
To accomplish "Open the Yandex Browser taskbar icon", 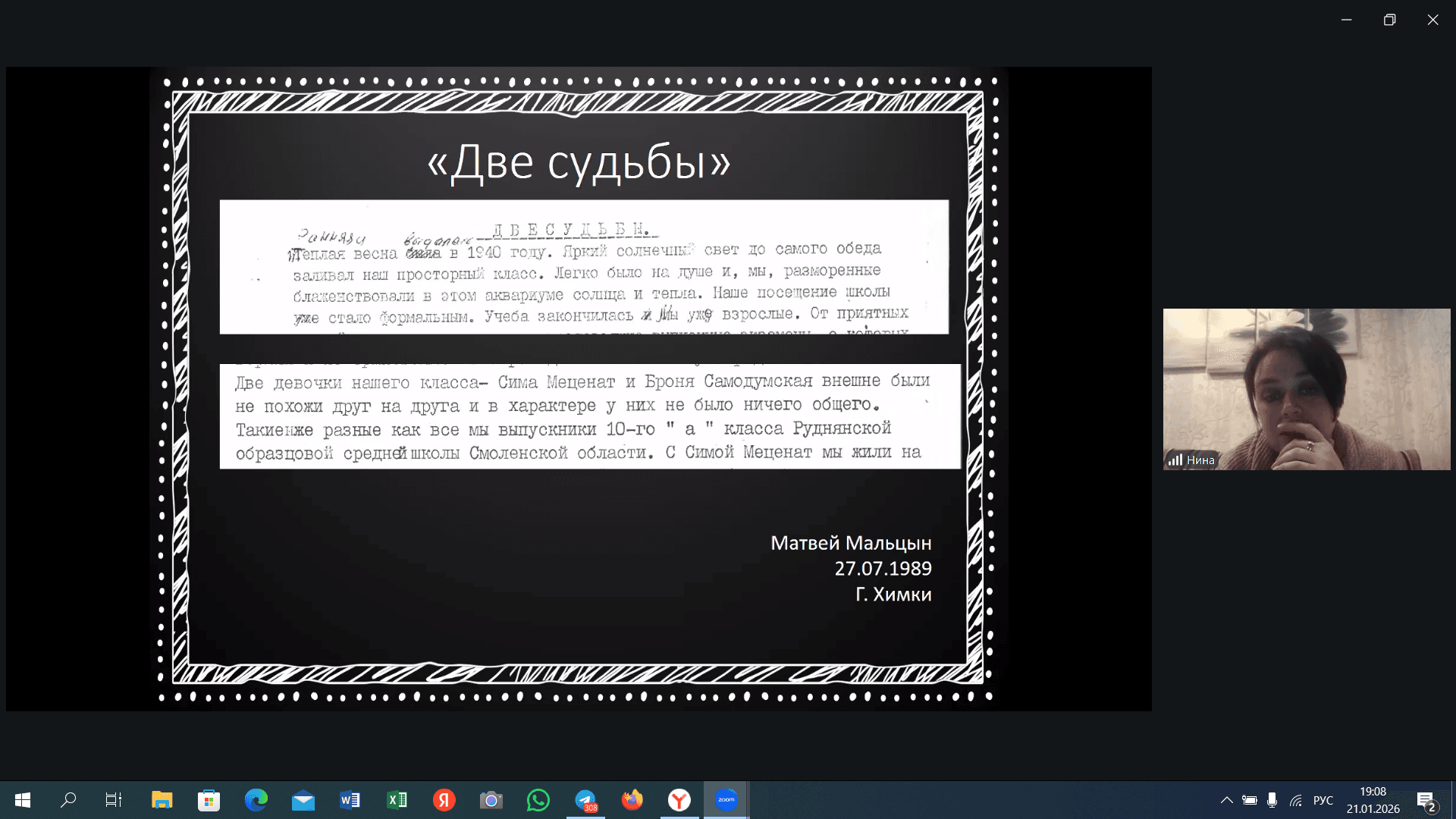I will [679, 800].
